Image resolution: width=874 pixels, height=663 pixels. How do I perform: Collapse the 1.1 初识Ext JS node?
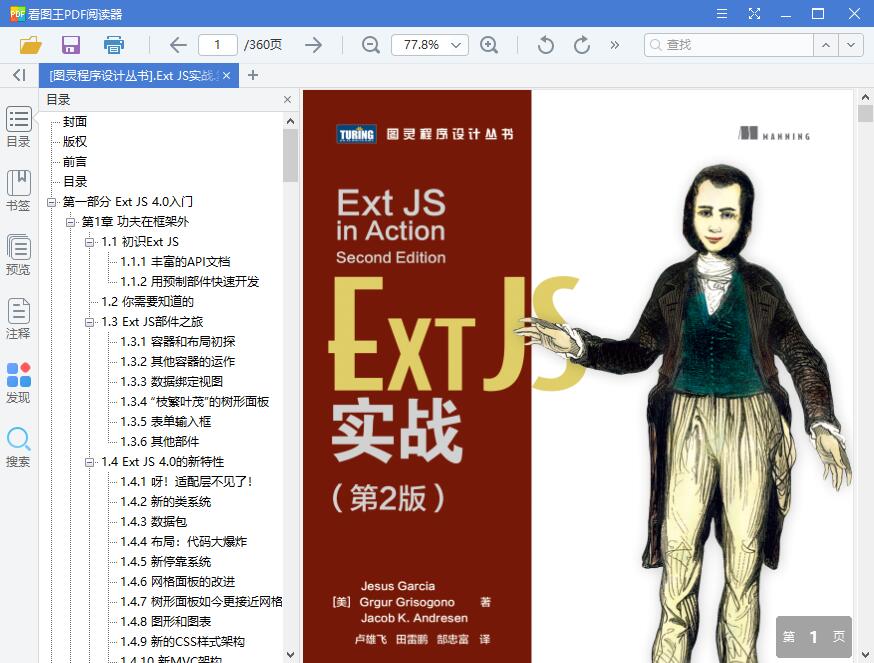click(90, 242)
